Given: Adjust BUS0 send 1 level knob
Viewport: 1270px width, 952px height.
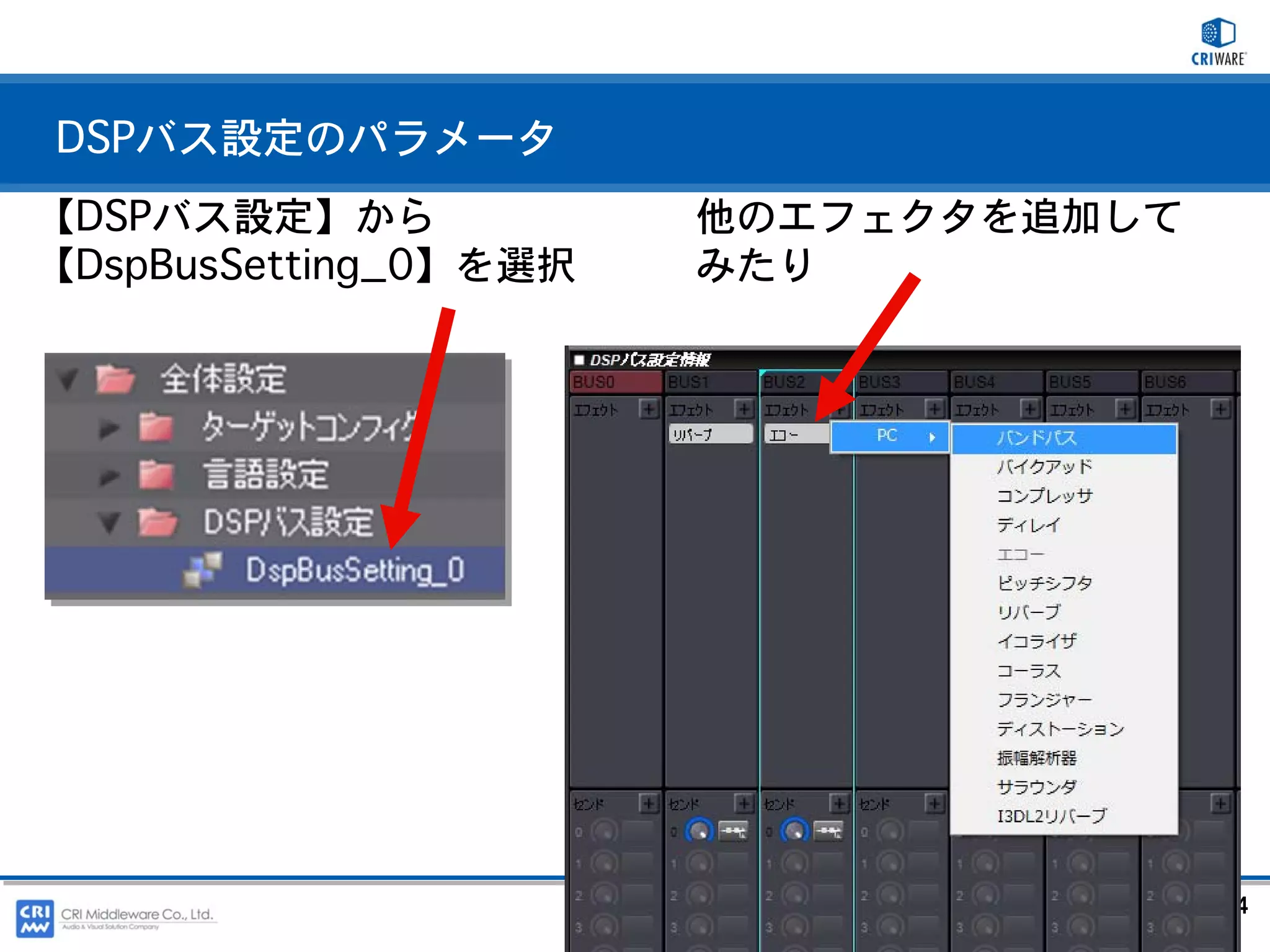Looking at the screenshot, I should pos(604,863).
